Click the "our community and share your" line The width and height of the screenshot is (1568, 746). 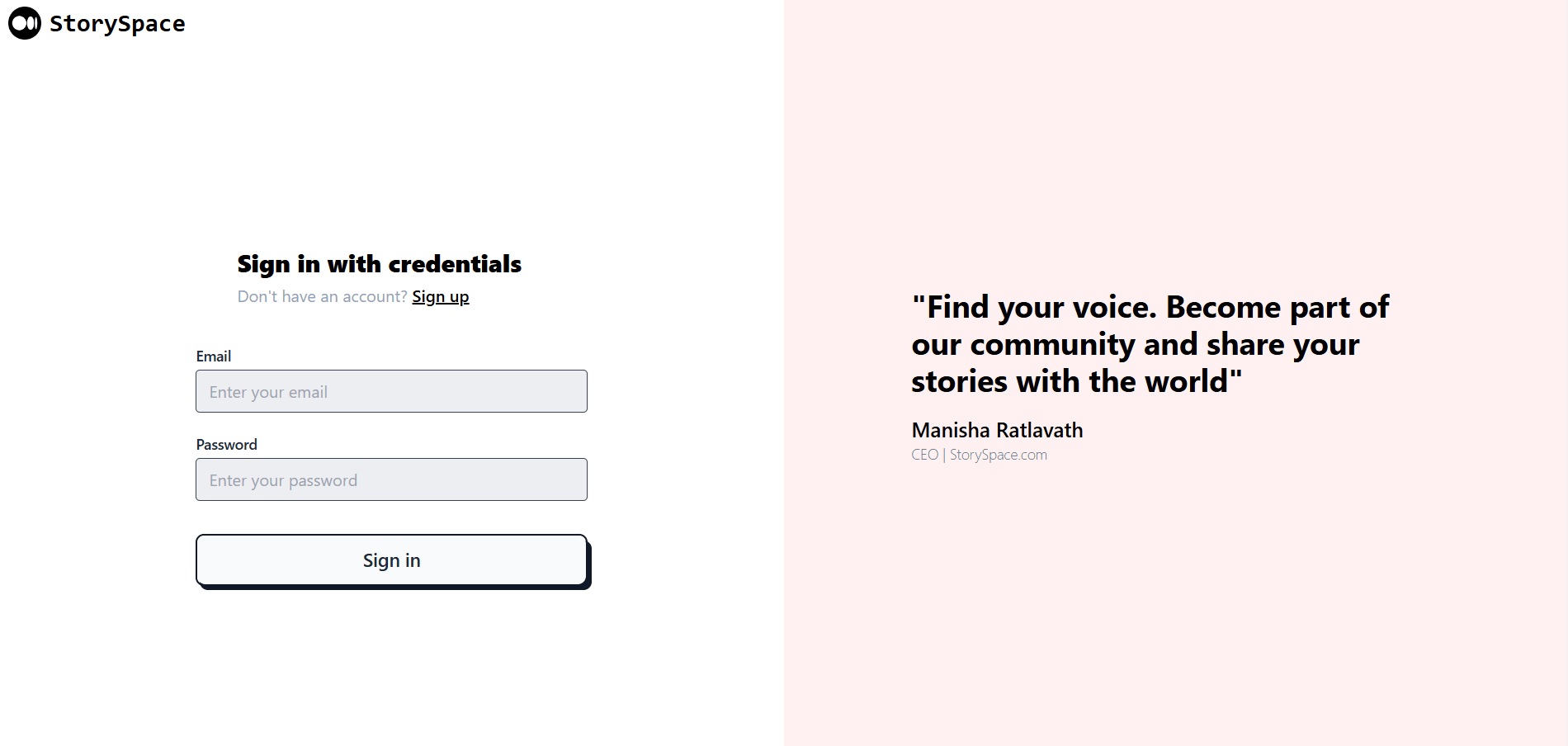click(x=1135, y=345)
